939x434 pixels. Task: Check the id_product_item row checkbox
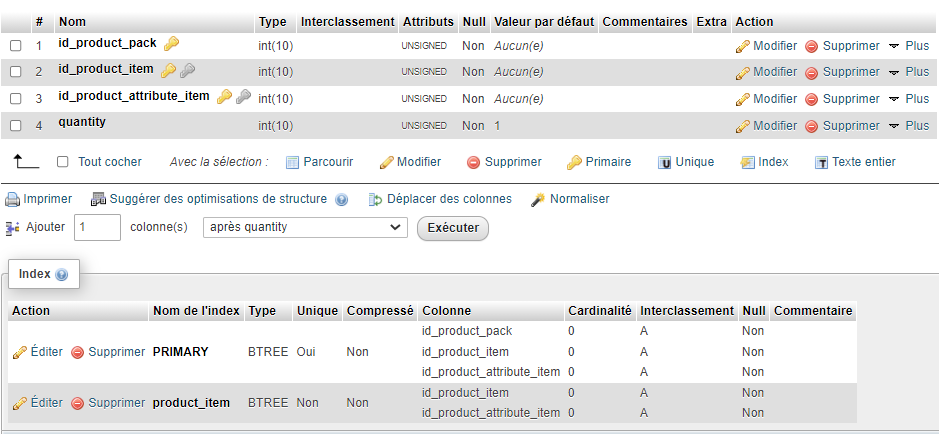[x=15, y=72]
